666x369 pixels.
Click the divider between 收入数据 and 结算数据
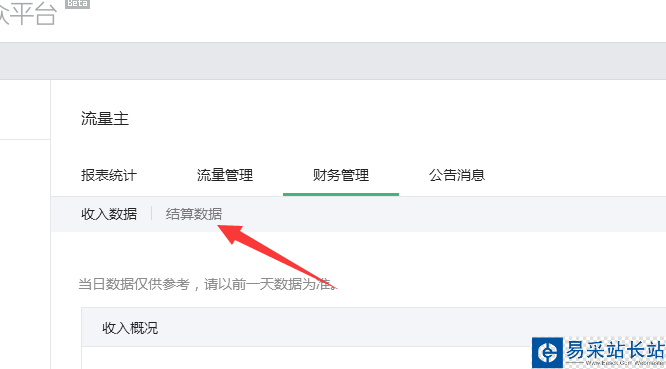(151, 214)
